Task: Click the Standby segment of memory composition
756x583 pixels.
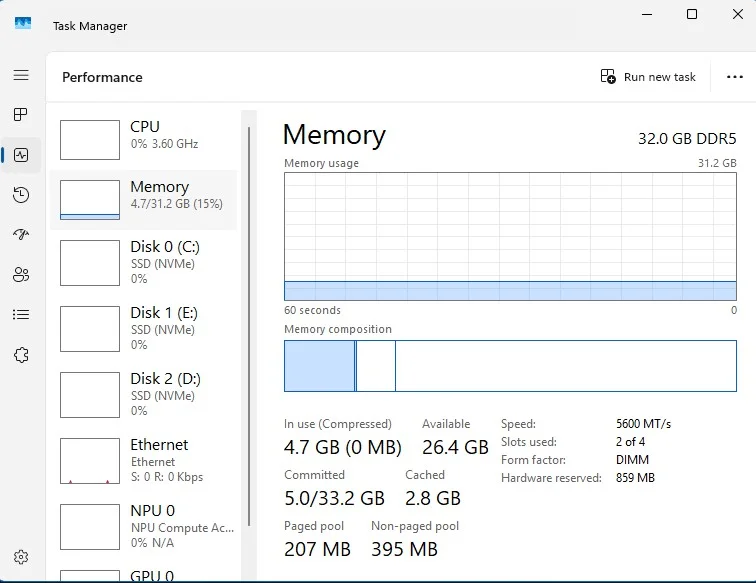Action: 376,366
